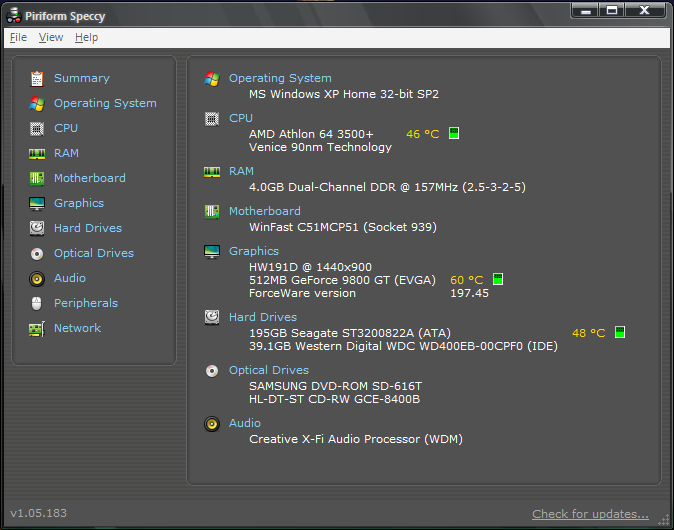Click the RAM icon in summary panel
This screenshot has height=530, width=674.
[212, 172]
